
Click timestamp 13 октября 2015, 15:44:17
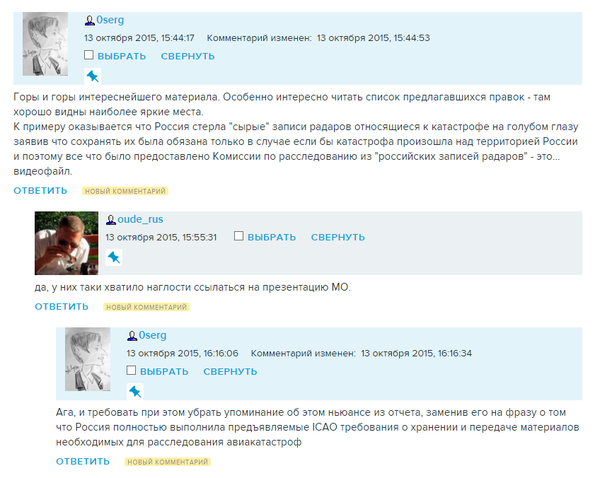click(x=139, y=38)
